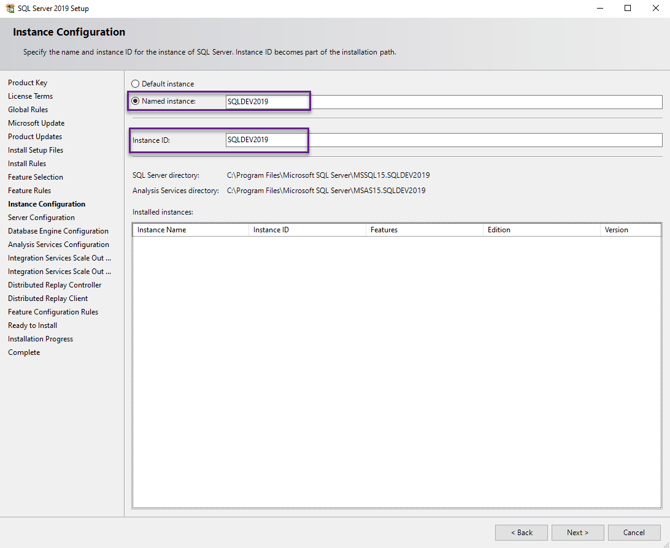The height and width of the screenshot is (548, 670).
Task: Cancel the SQL Server setup
Action: [x=634, y=532]
